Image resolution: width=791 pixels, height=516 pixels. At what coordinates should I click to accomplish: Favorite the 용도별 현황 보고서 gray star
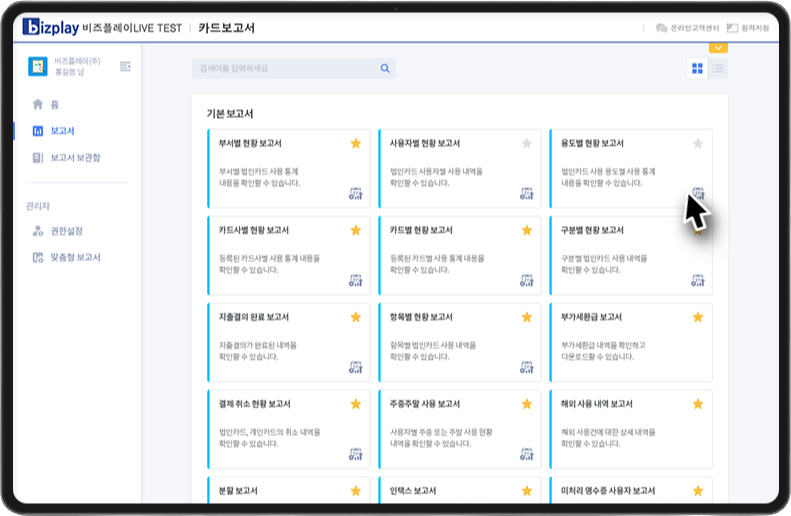(698, 143)
